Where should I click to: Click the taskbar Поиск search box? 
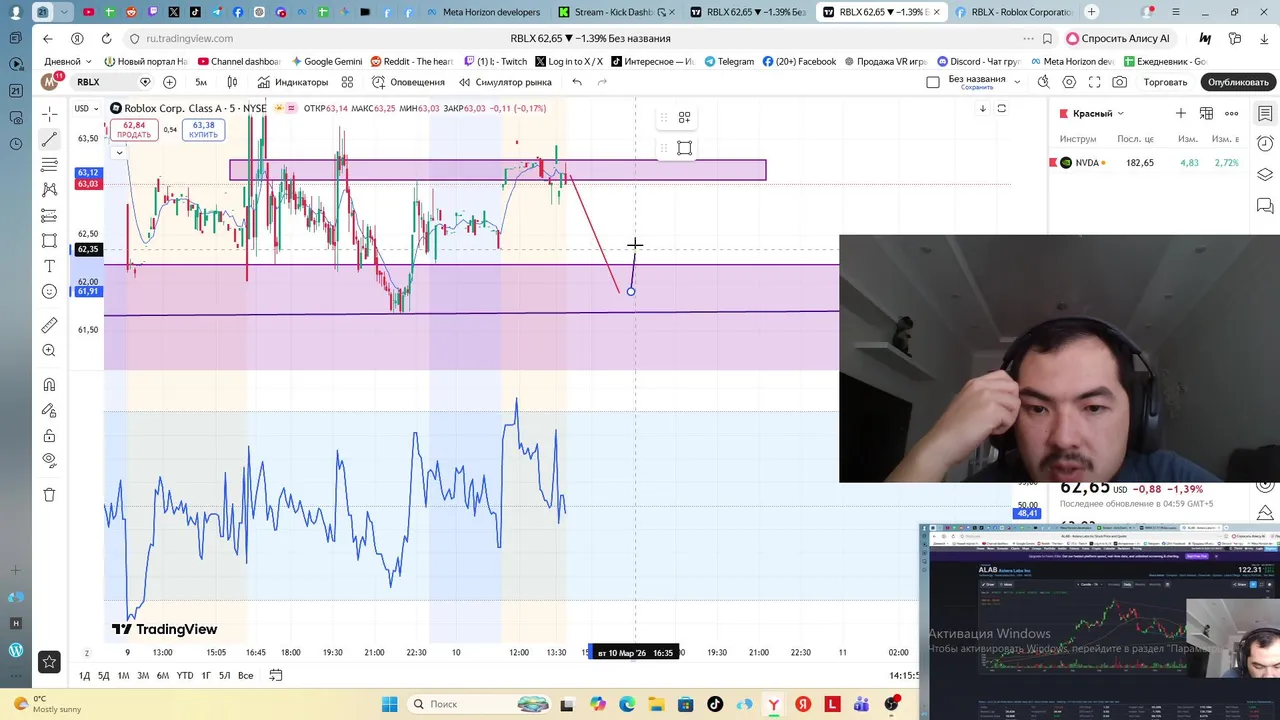pyautogui.click(x=477, y=704)
